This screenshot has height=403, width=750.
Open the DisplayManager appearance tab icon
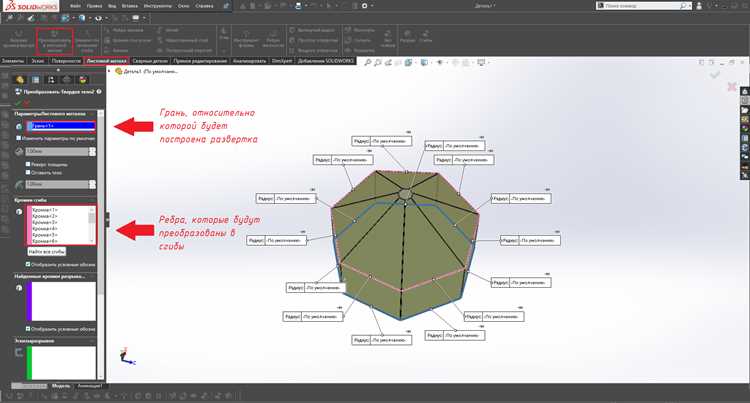tap(83, 80)
